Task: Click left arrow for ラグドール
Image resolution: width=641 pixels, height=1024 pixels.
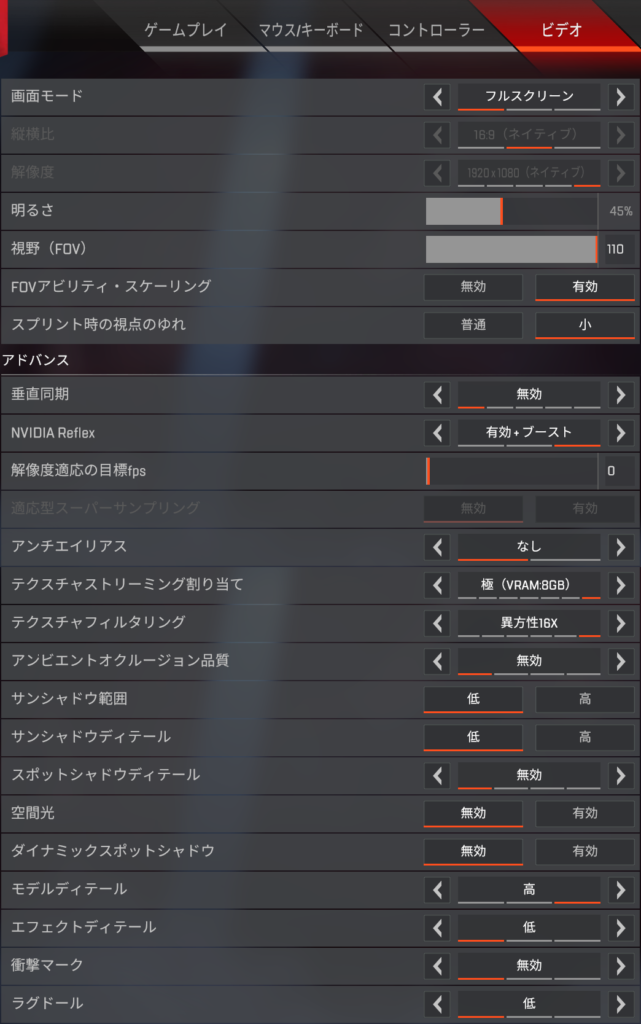Action: coord(437,1004)
